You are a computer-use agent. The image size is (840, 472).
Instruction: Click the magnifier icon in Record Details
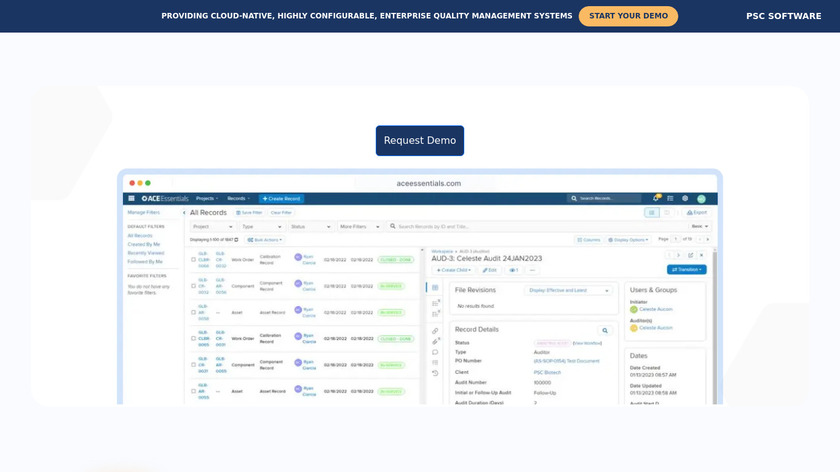point(605,330)
